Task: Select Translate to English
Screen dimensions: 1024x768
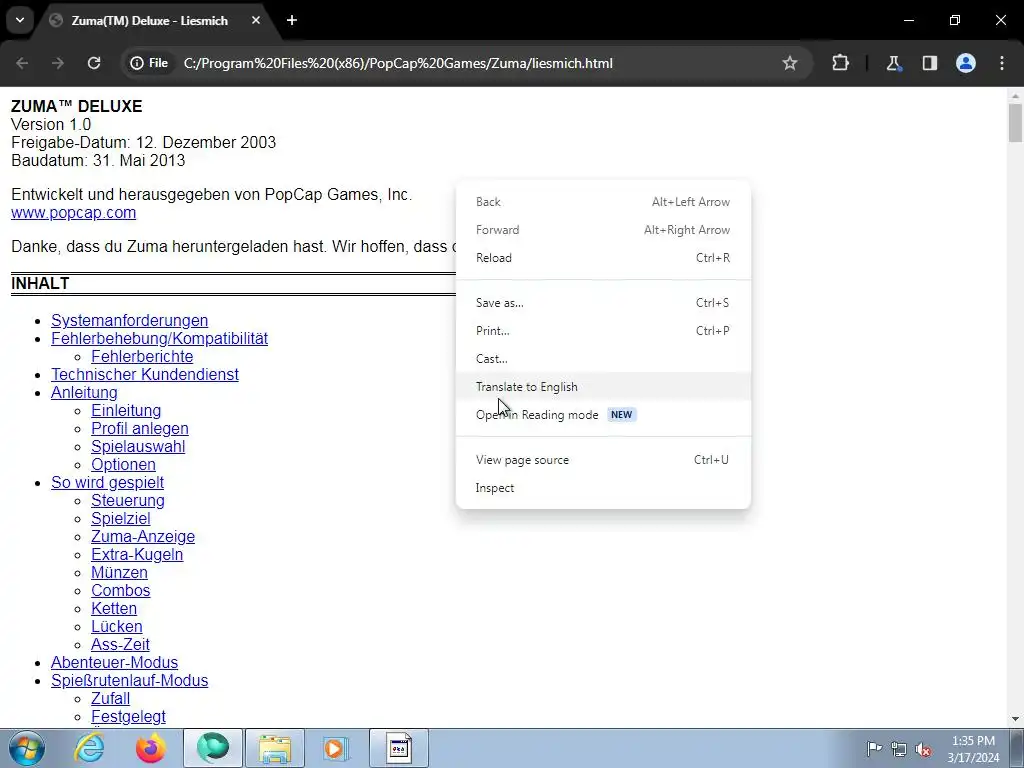Action: (603, 387)
